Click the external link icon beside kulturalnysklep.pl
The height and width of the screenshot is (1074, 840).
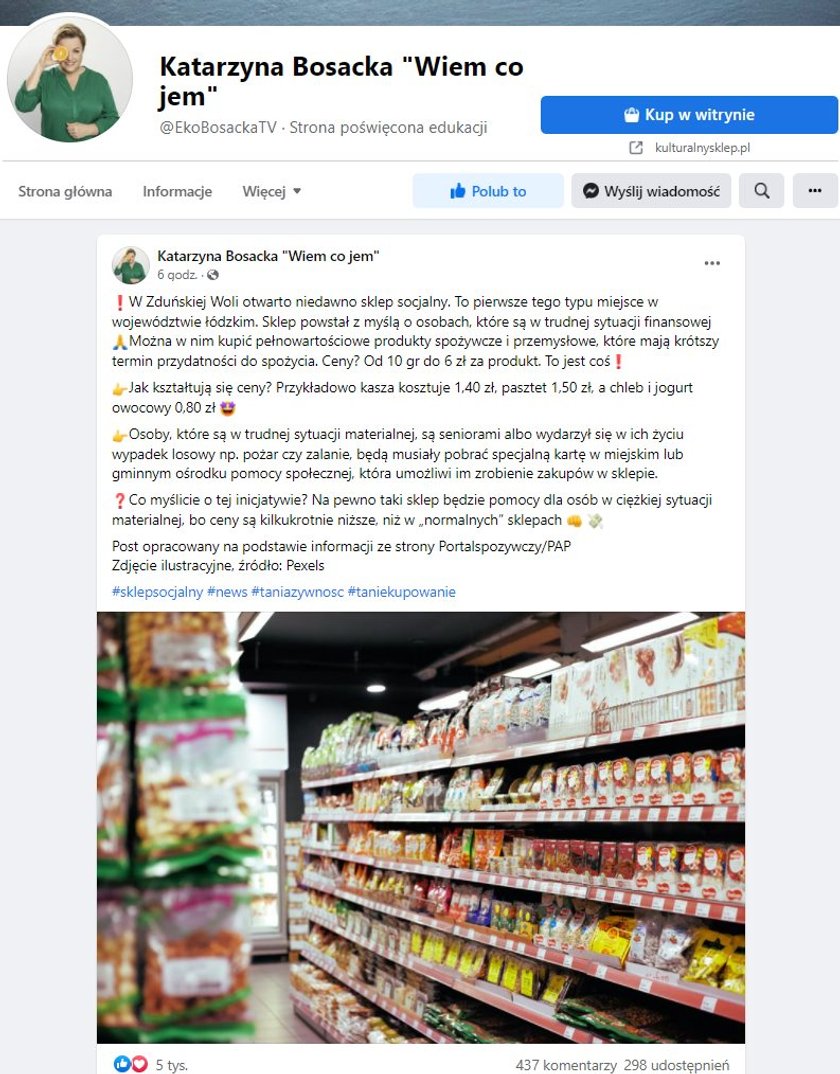tap(636, 147)
